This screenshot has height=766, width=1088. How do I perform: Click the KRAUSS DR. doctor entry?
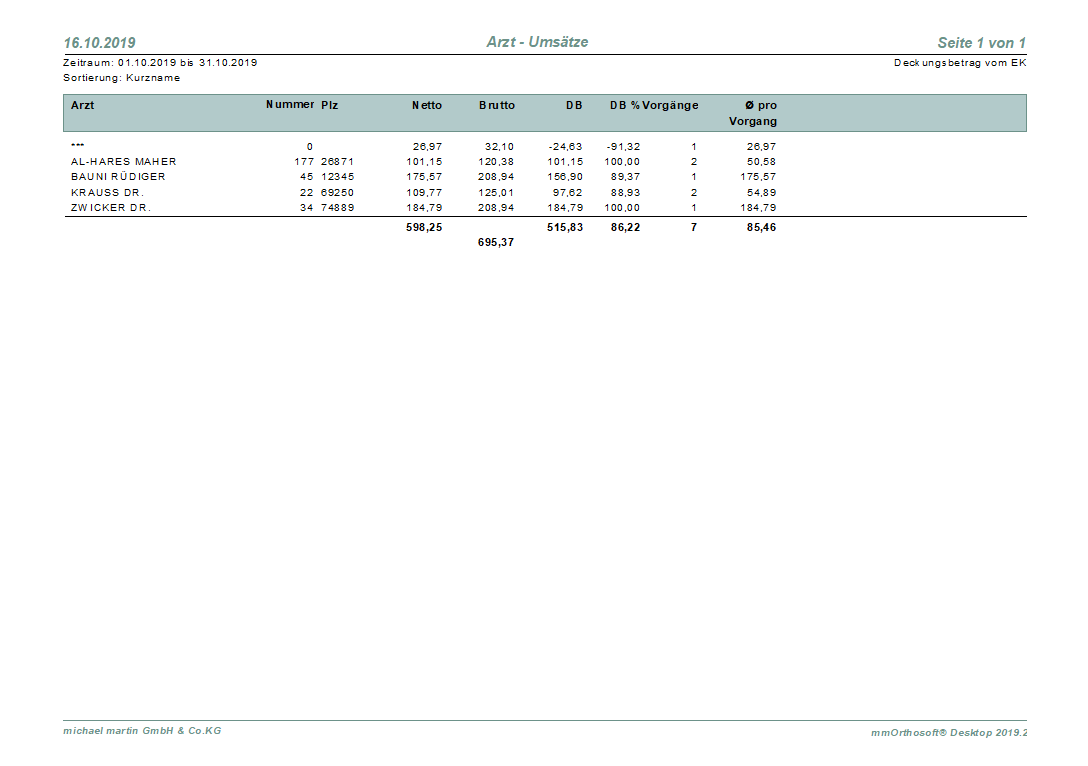tap(107, 192)
